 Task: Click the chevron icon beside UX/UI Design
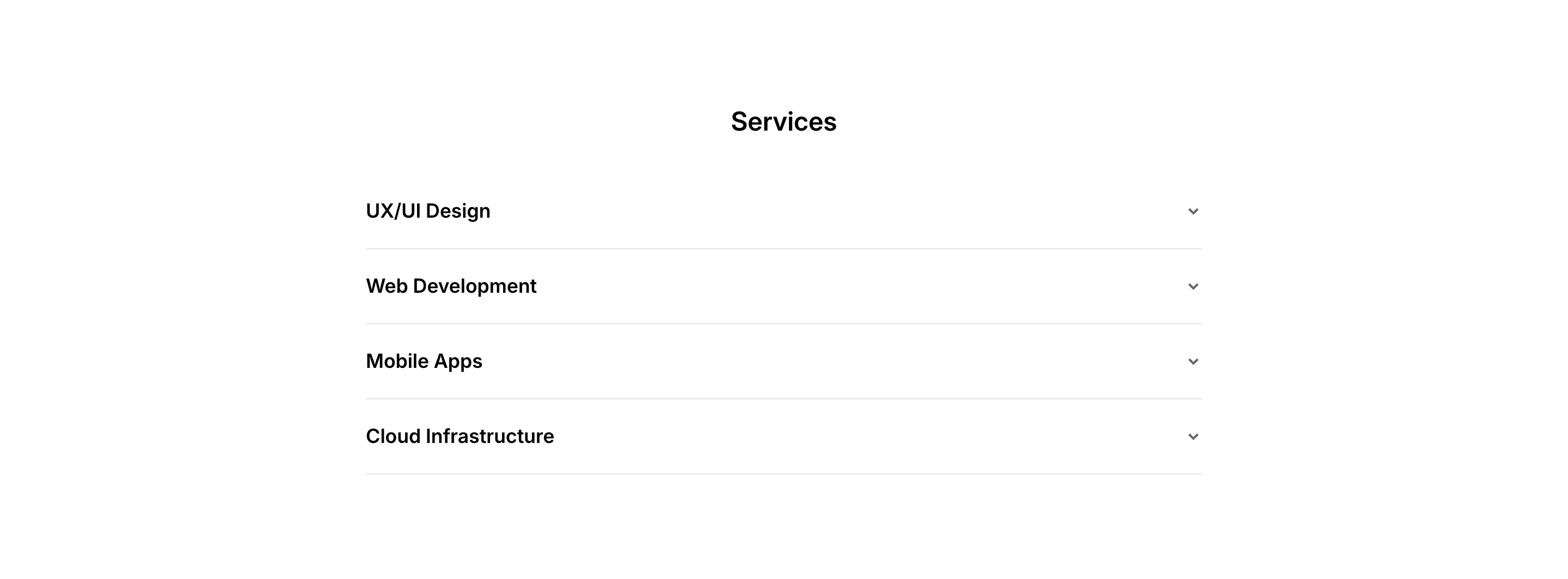1192,211
